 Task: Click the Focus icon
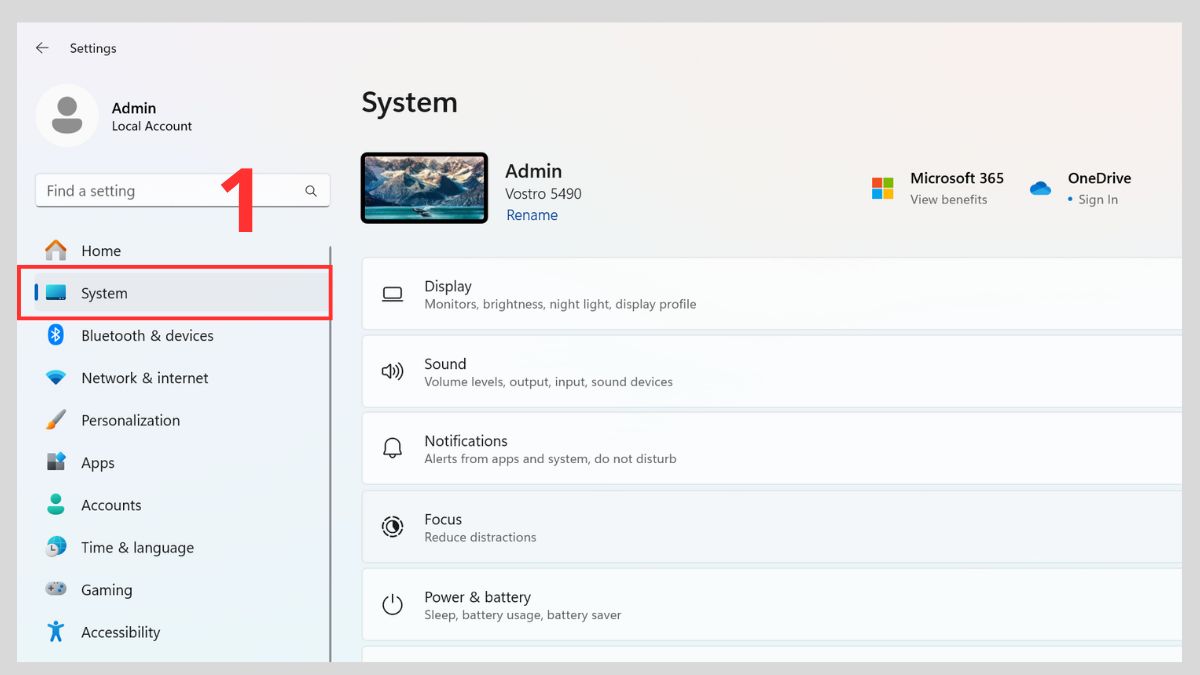(392, 526)
